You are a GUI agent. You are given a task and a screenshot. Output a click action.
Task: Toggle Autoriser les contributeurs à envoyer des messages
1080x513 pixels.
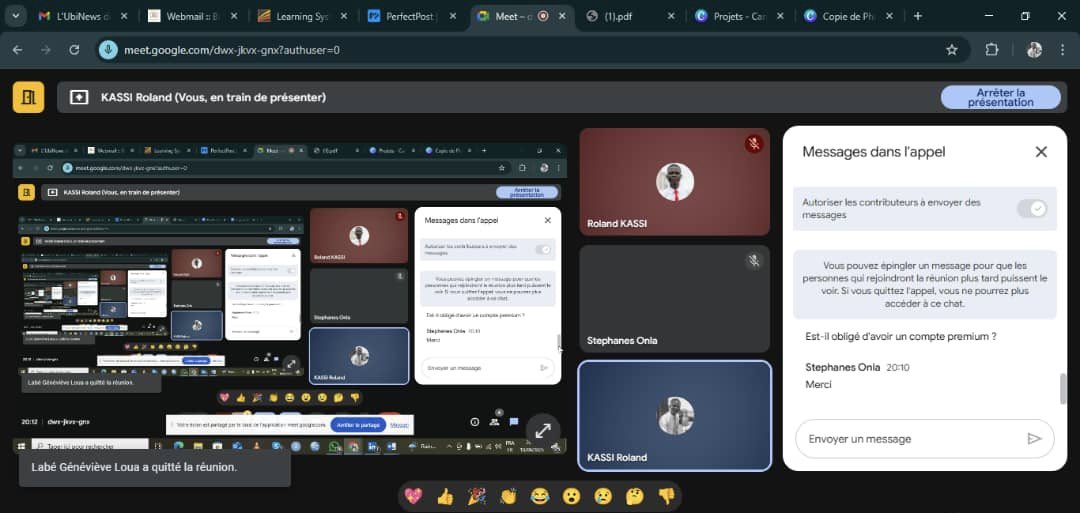point(1032,209)
